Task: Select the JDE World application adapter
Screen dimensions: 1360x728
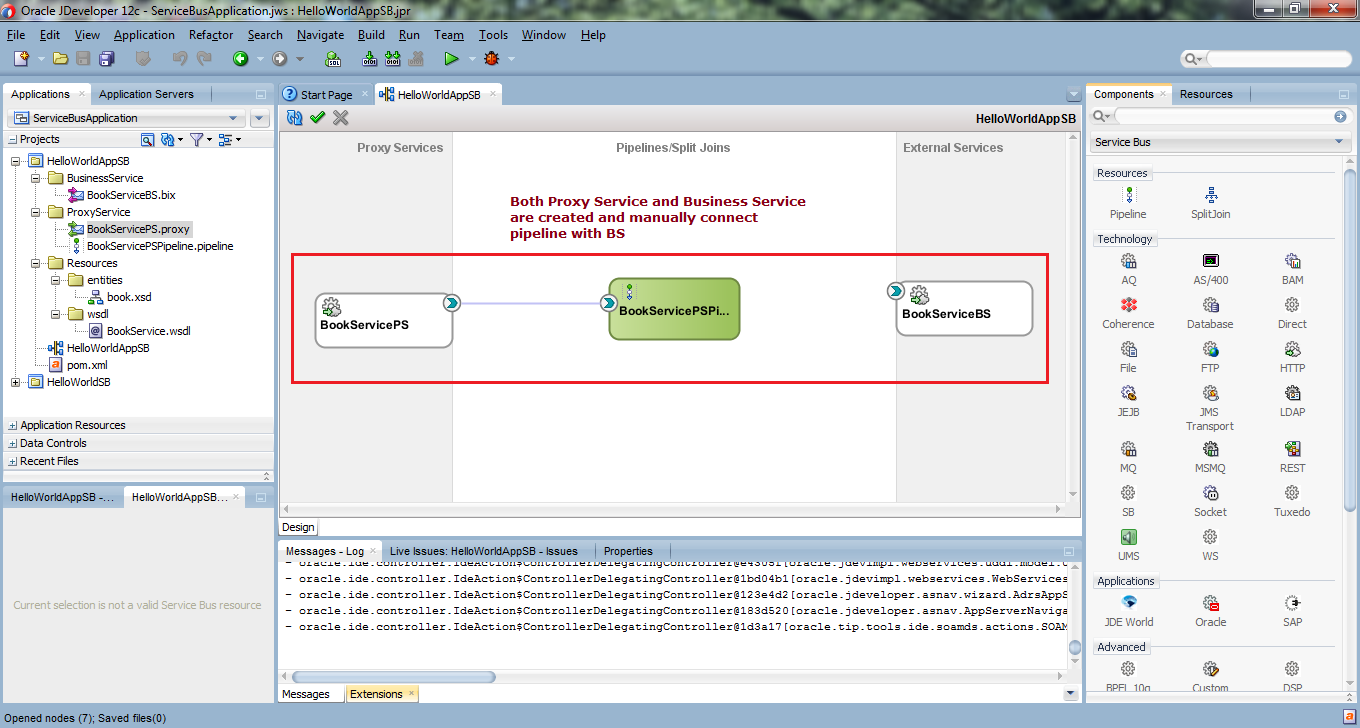Action: pyautogui.click(x=1128, y=610)
